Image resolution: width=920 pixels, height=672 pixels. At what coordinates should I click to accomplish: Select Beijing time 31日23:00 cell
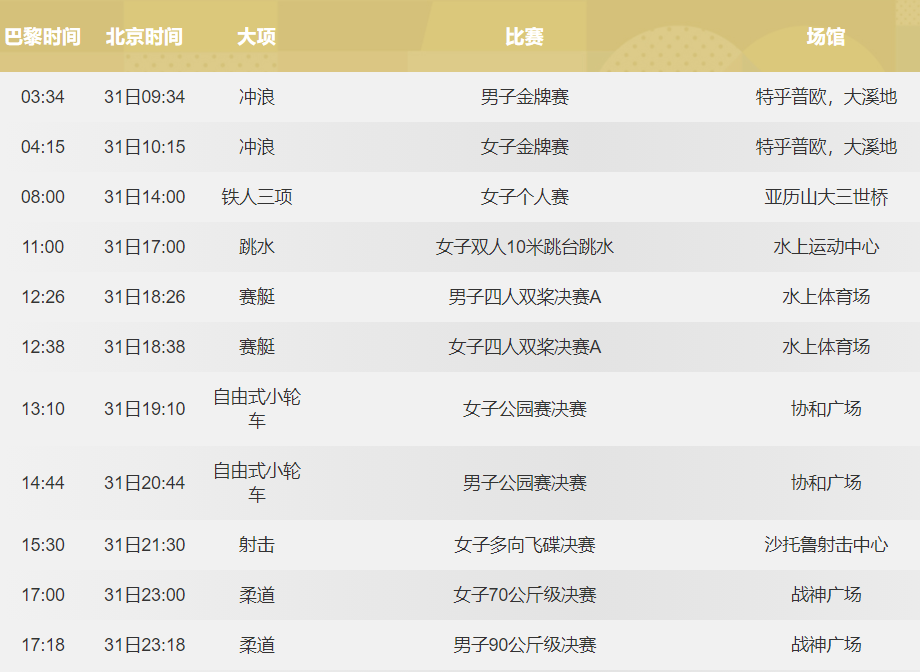[144, 595]
